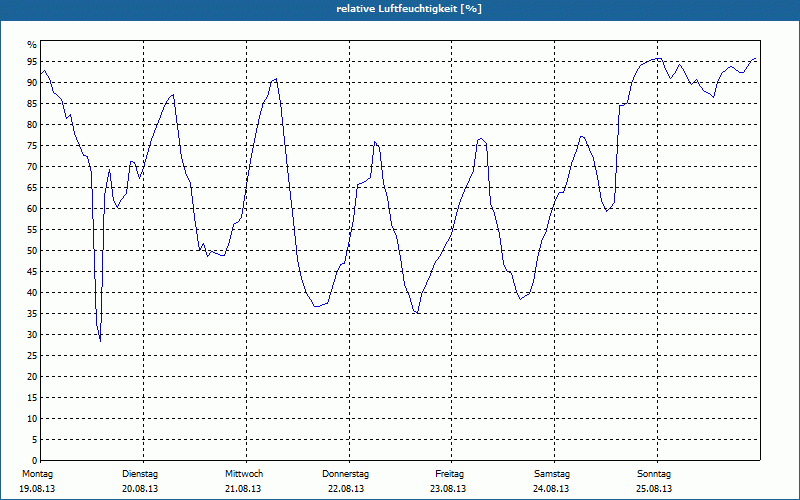Click the '40' y-axis label
Viewport: 800px width, 500px height.
(x=32, y=292)
